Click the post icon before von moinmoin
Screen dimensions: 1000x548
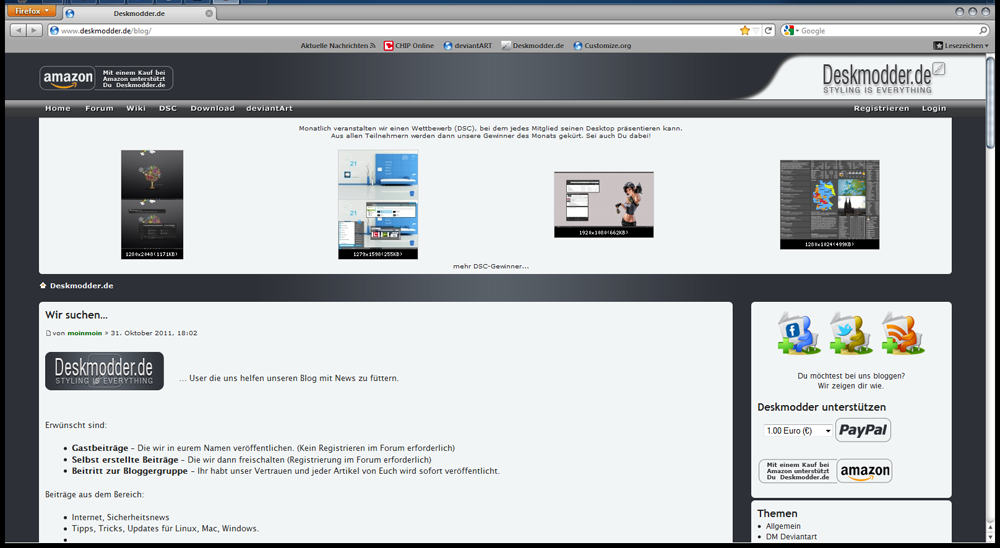point(48,333)
